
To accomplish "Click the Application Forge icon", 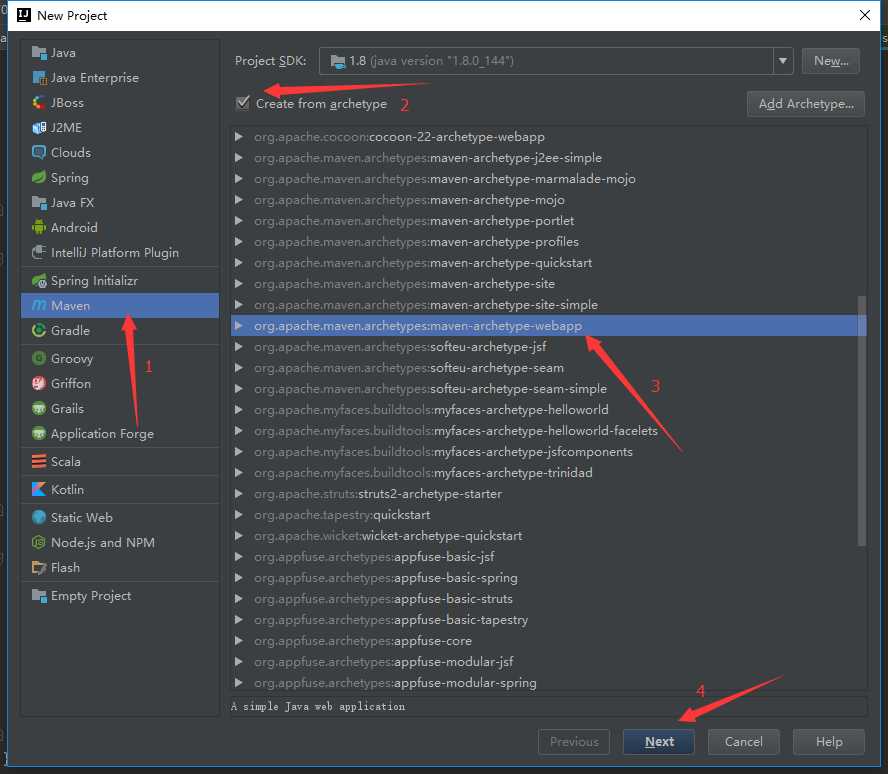I will point(39,433).
